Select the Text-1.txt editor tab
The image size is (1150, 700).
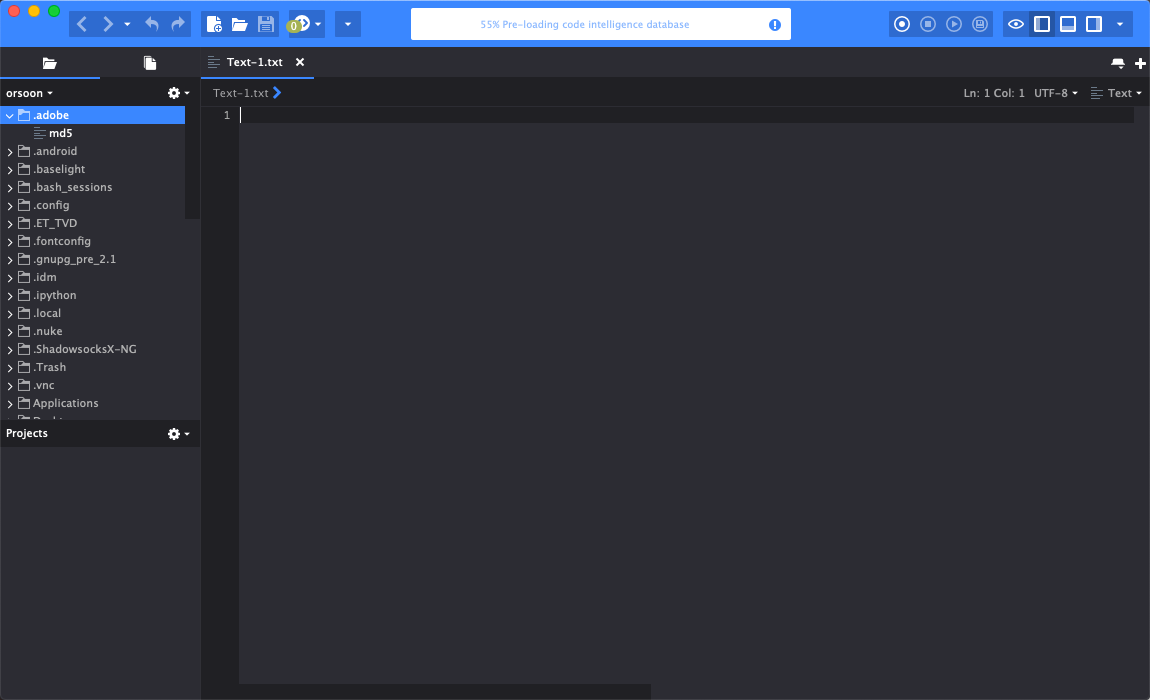[x=254, y=62]
